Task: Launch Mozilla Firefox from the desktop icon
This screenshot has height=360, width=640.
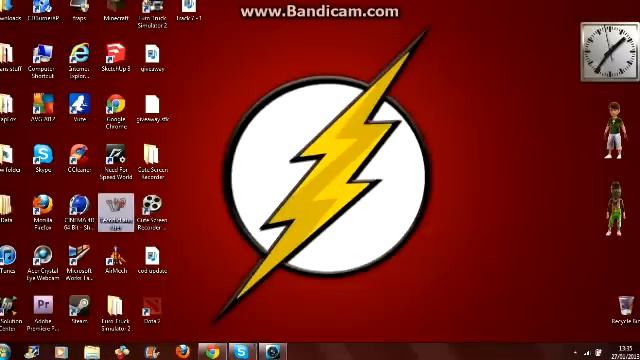Action: point(42,213)
